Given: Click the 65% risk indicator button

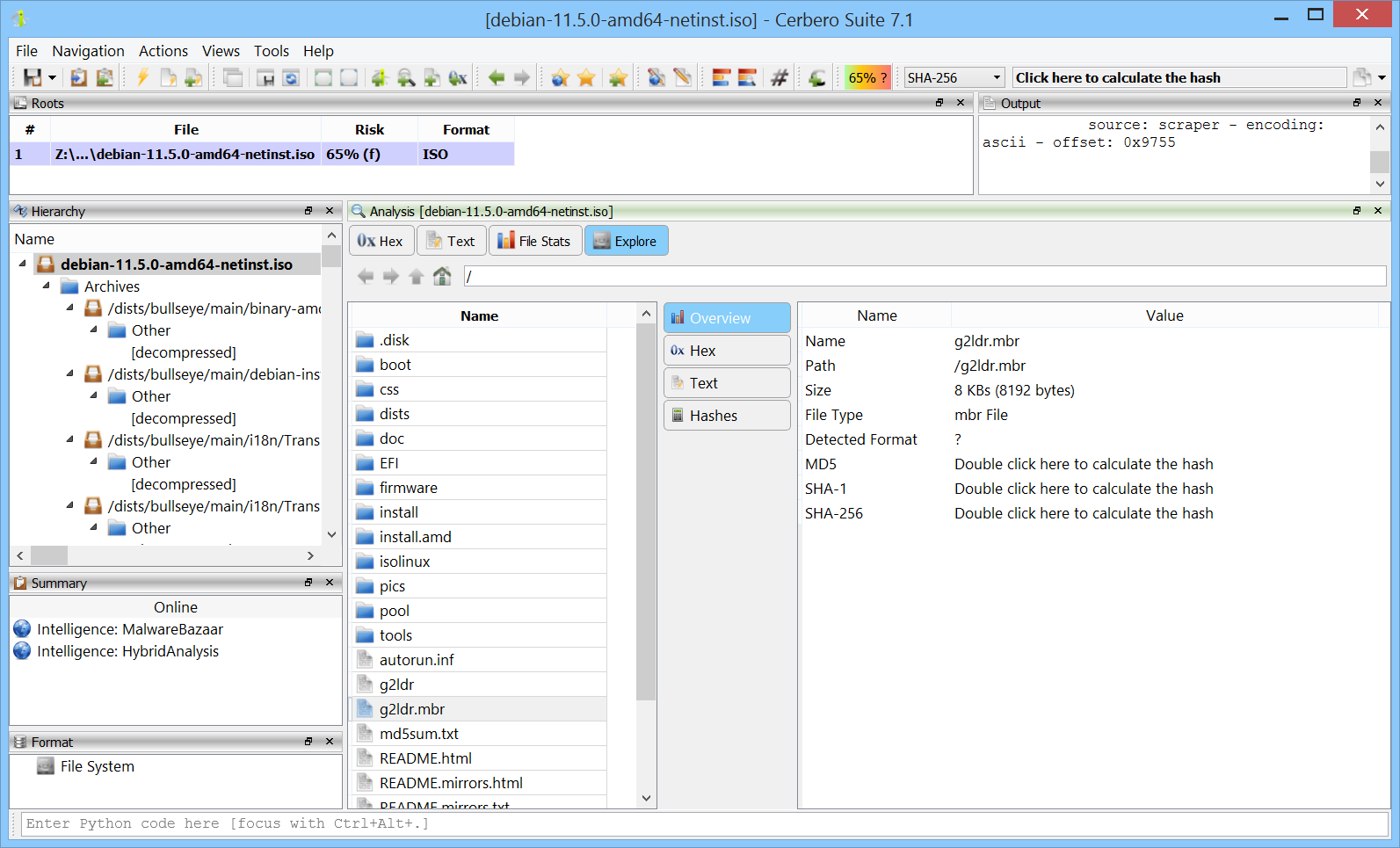Looking at the screenshot, I should (867, 77).
